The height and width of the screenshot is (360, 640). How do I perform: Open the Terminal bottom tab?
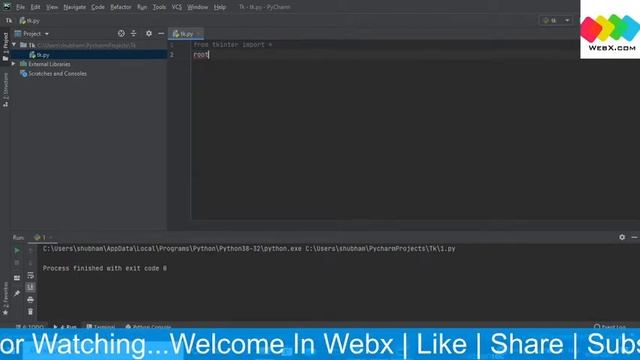(101, 327)
